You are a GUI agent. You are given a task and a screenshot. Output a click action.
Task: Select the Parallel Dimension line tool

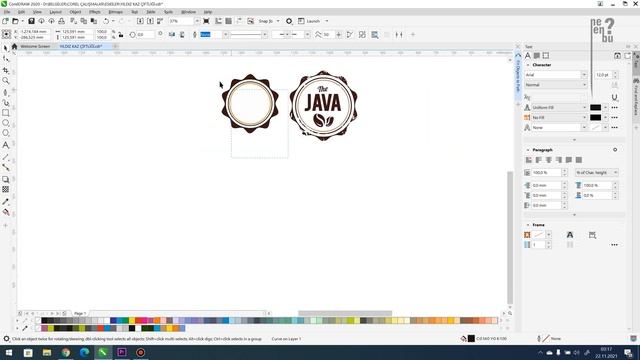(6, 157)
